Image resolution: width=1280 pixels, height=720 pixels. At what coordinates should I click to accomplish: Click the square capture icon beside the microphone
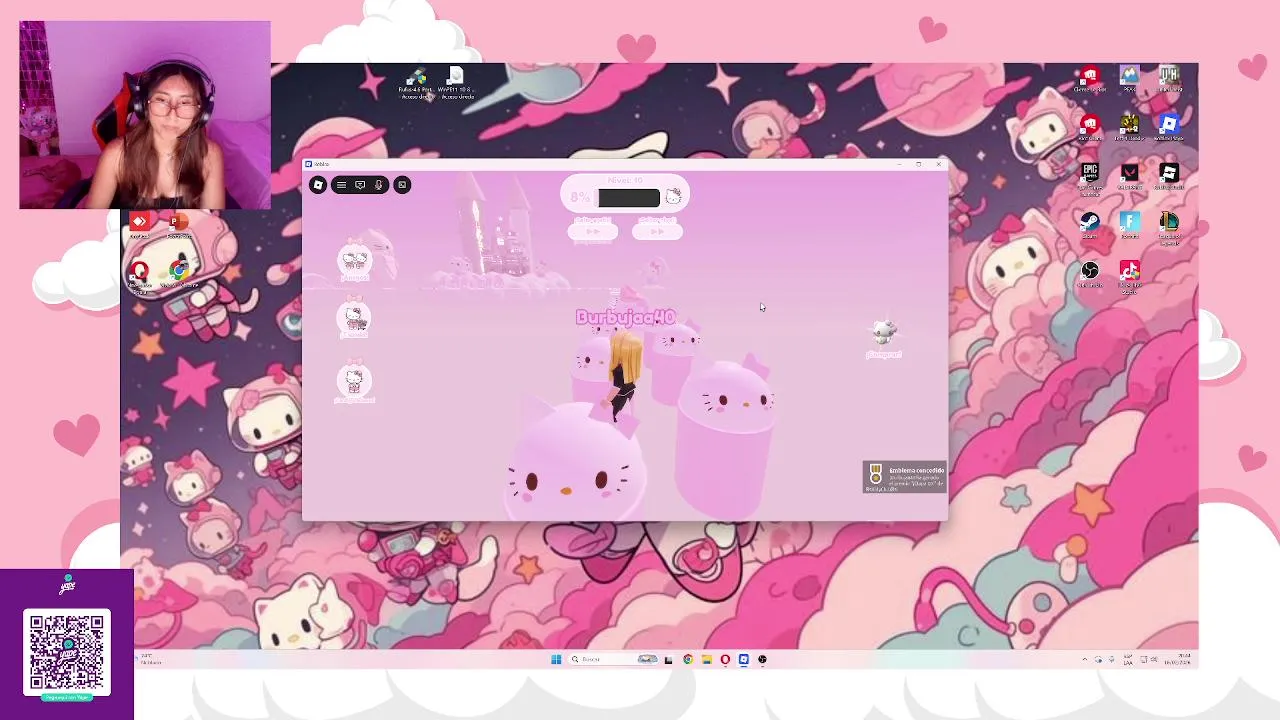pyautogui.click(x=402, y=185)
